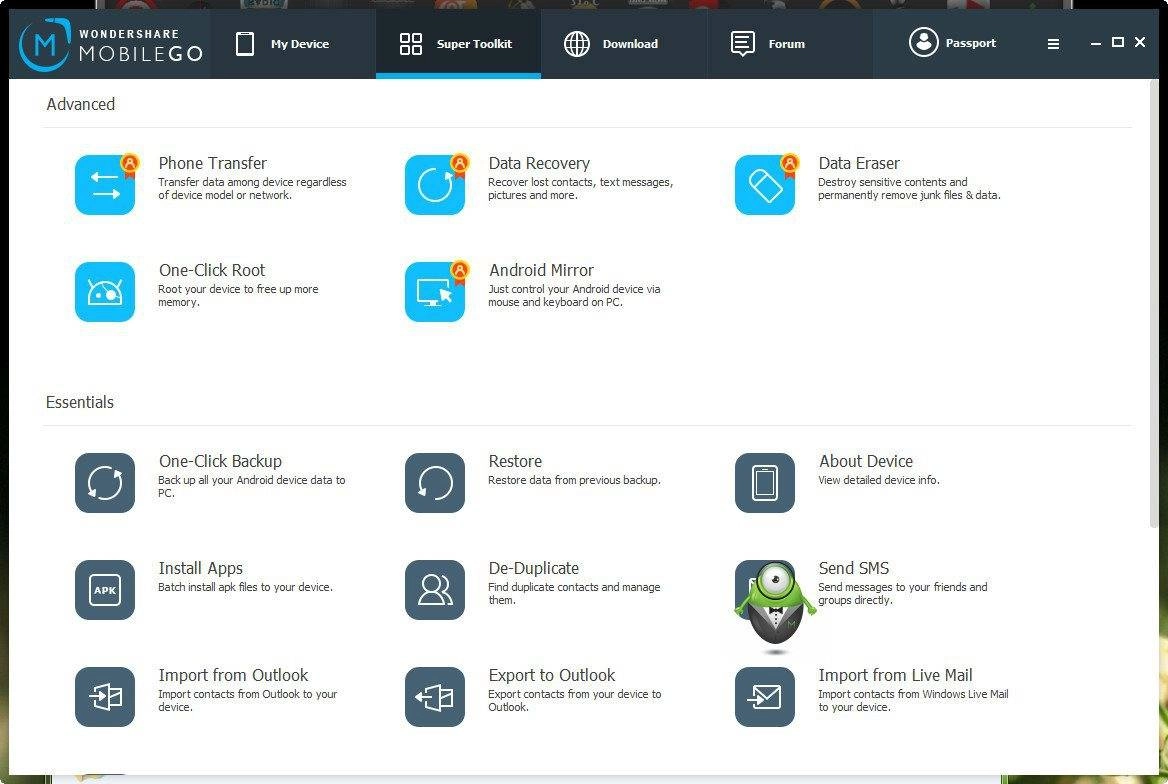The width and height of the screenshot is (1168, 784).
Task: Click the vertical scrollbar thumb
Action: click(x=1153, y=304)
